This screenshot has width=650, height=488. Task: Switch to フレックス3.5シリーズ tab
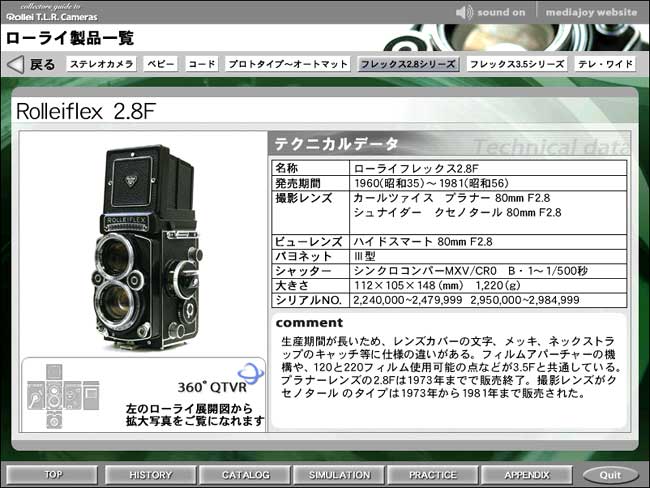click(x=517, y=64)
